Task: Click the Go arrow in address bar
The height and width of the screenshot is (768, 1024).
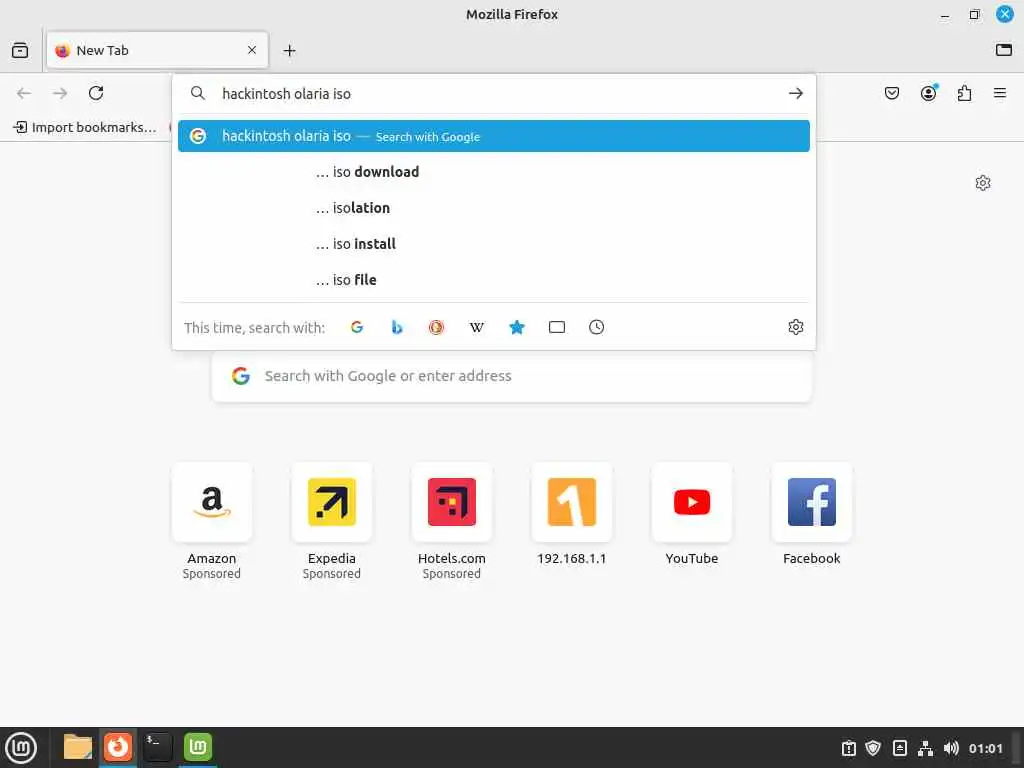Action: 795,93
